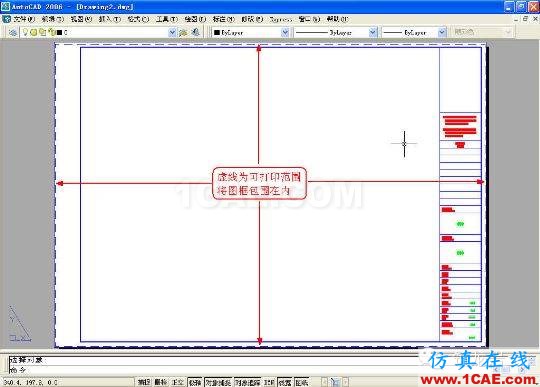Toggle the layer lock icon in the layer list
Screen dimensions: 540x387
(x=51, y=32)
